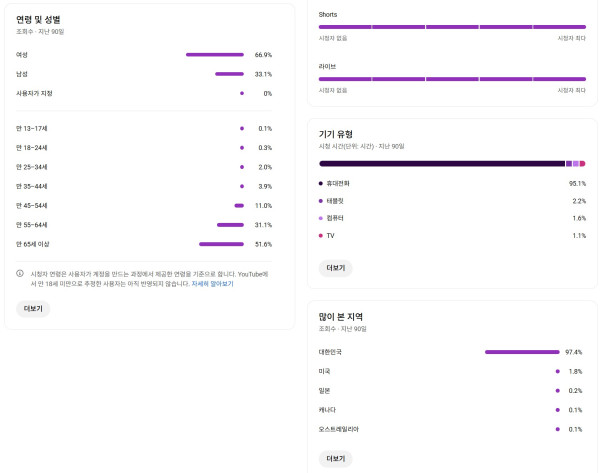Select the 남성 33.1% bar
This screenshot has width=600, height=473.
pos(229,74)
